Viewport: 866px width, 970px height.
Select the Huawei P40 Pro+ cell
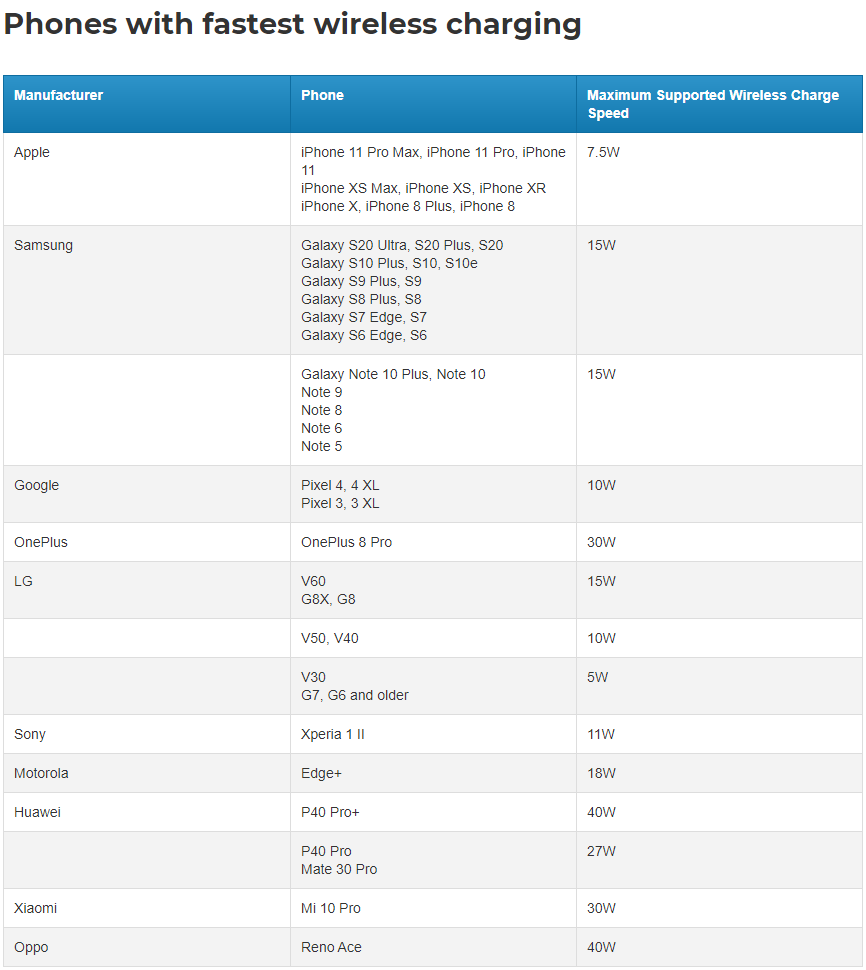(330, 812)
